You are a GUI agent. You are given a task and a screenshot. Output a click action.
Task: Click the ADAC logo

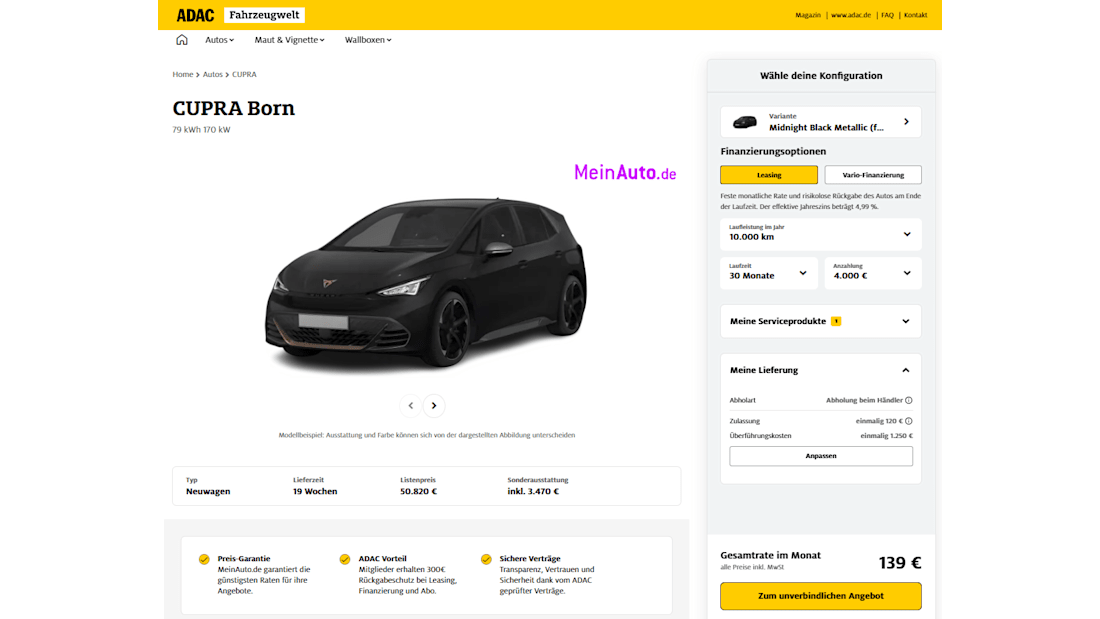click(x=195, y=15)
